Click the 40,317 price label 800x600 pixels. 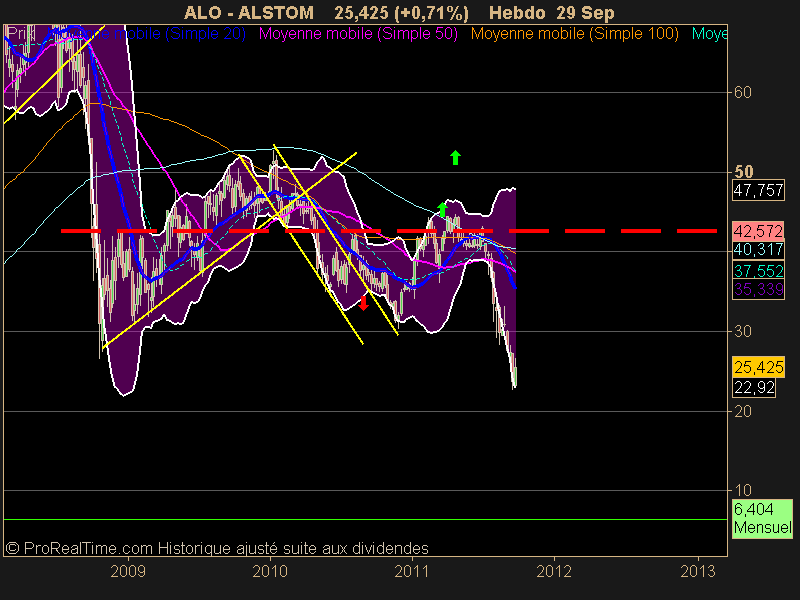[x=758, y=249]
